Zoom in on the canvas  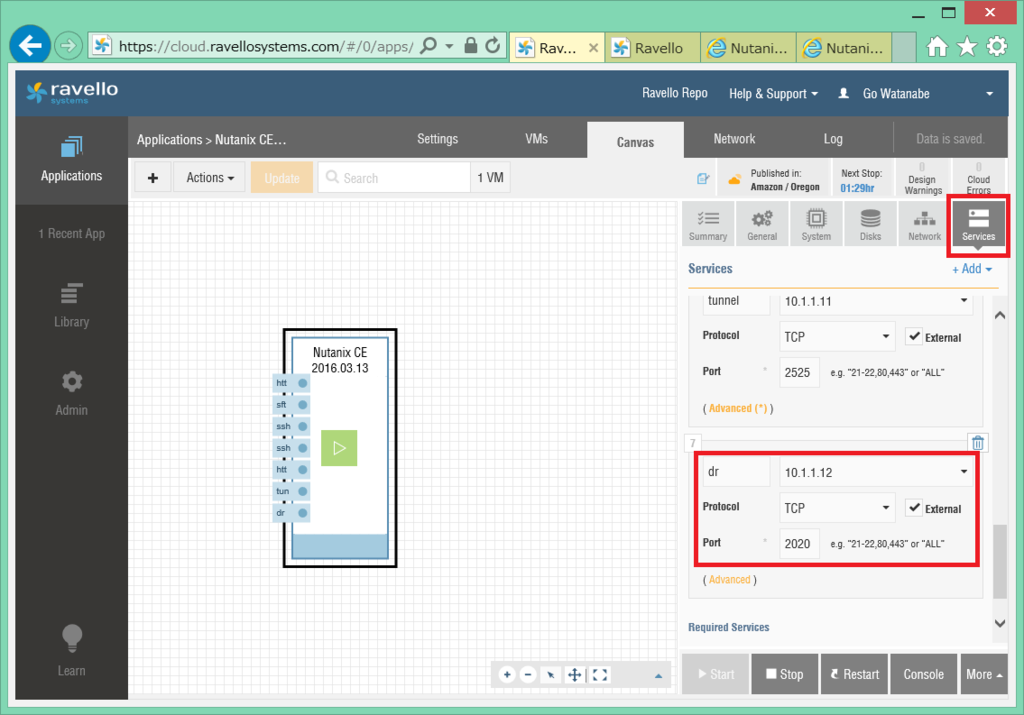[x=507, y=675]
